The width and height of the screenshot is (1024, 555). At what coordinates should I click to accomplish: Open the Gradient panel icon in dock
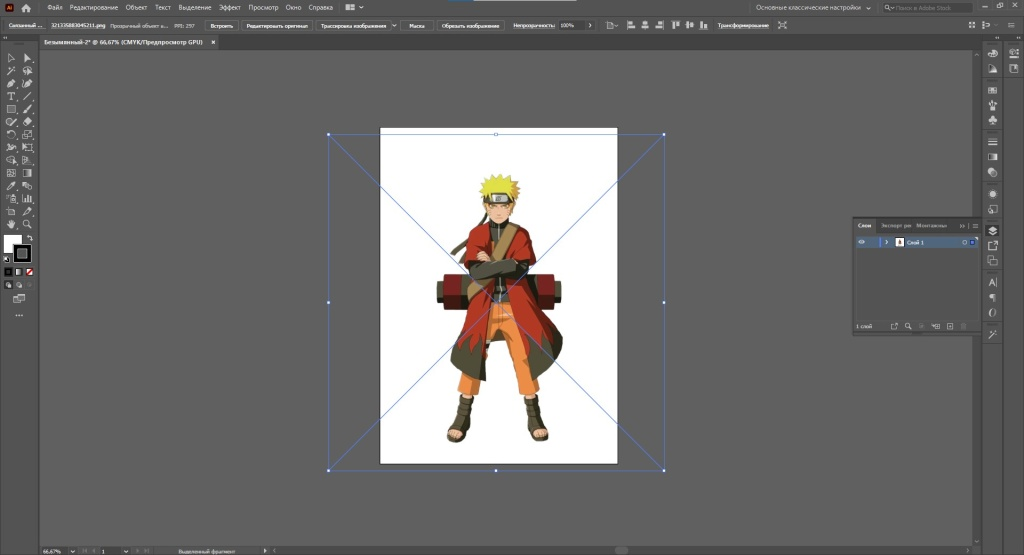tap(993, 157)
